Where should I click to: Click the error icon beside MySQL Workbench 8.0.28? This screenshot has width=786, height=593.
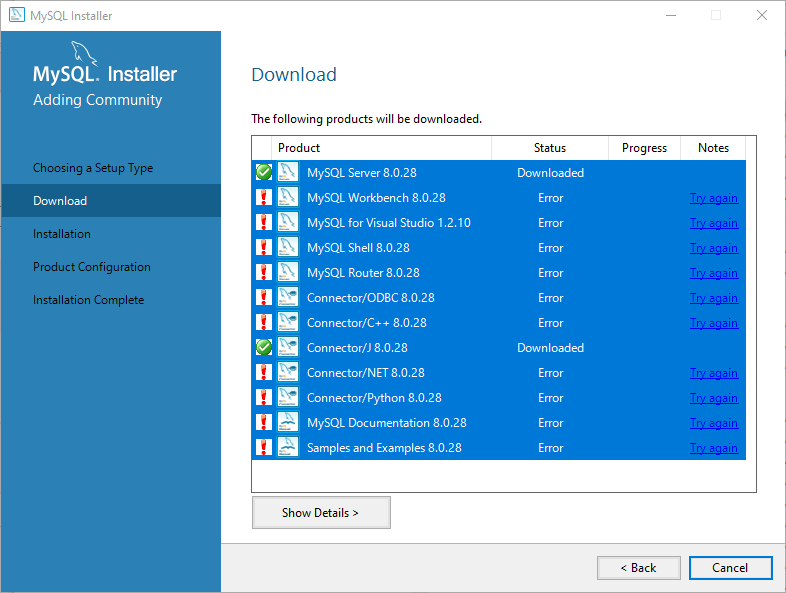click(264, 197)
